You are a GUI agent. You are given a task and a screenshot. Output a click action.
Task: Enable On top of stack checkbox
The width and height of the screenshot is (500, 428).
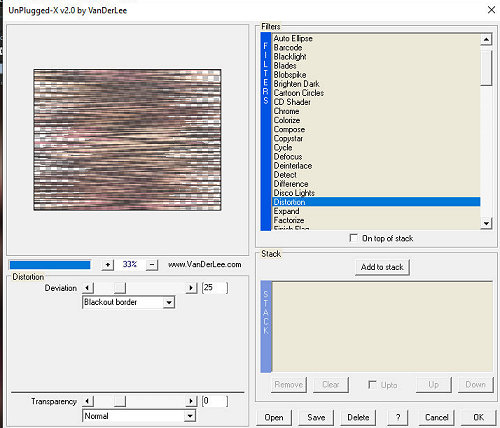pyautogui.click(x=353, y=238)
